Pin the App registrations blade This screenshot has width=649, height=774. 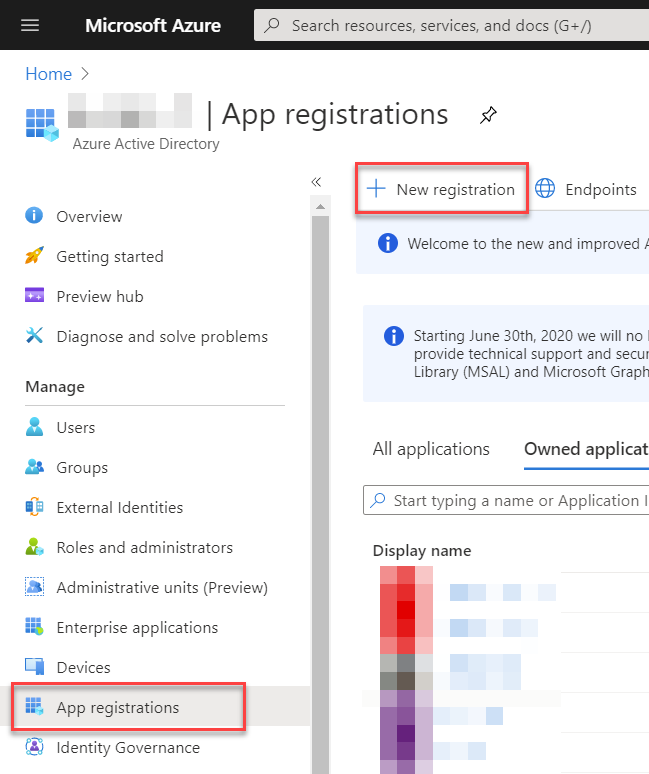click(488, 116)
